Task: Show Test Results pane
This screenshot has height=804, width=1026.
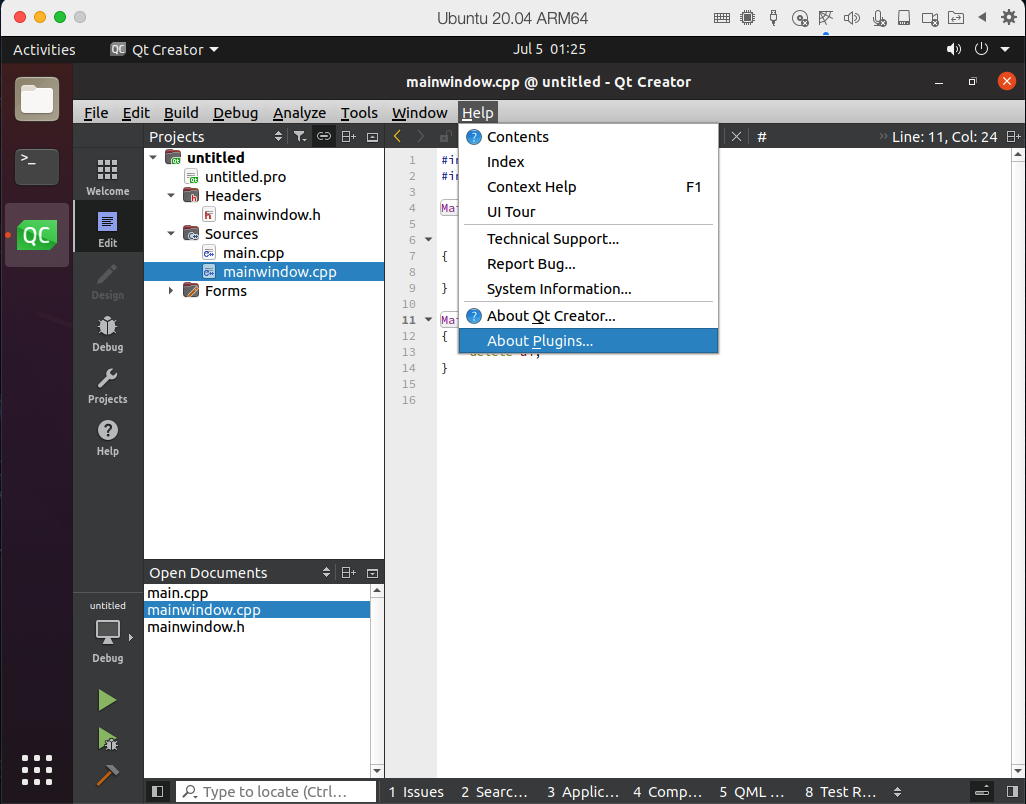Action: click(x=840, y=792)
